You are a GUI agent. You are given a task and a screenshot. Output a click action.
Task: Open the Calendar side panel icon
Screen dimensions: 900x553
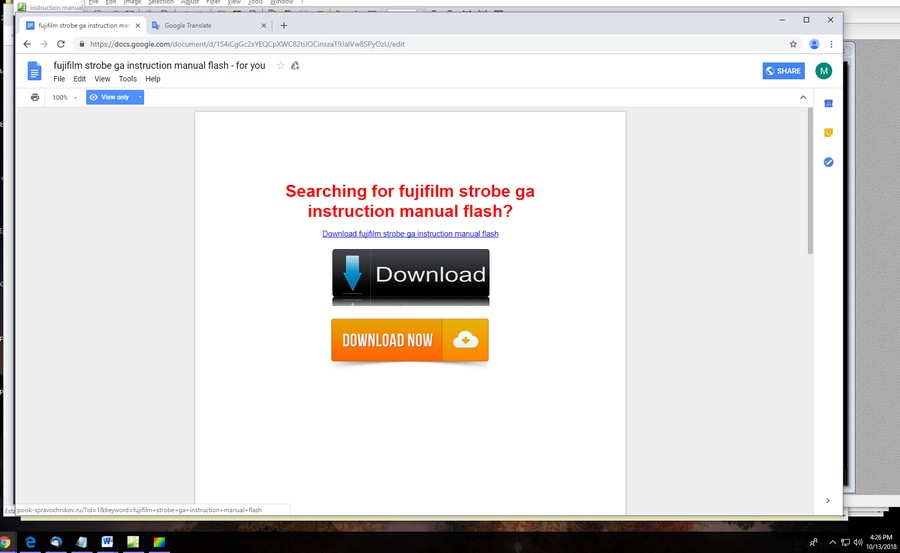[x=828, y=103]
